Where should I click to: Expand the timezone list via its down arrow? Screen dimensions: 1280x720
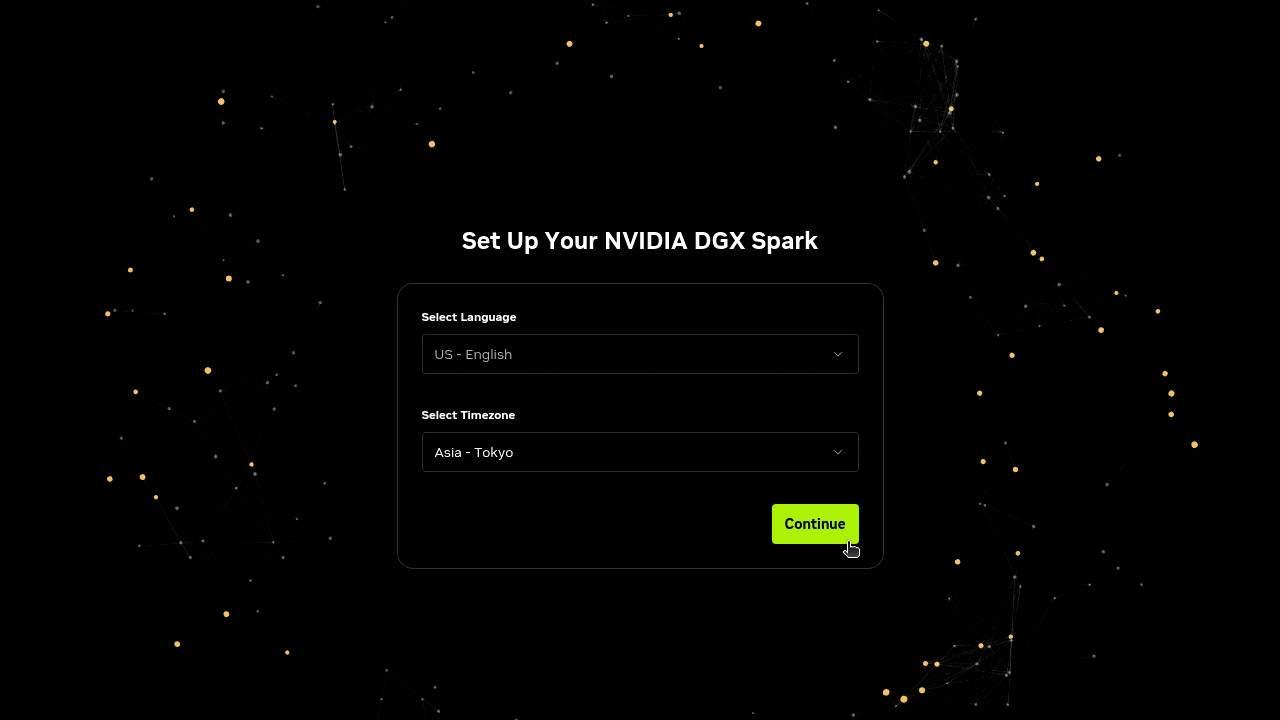838,452
